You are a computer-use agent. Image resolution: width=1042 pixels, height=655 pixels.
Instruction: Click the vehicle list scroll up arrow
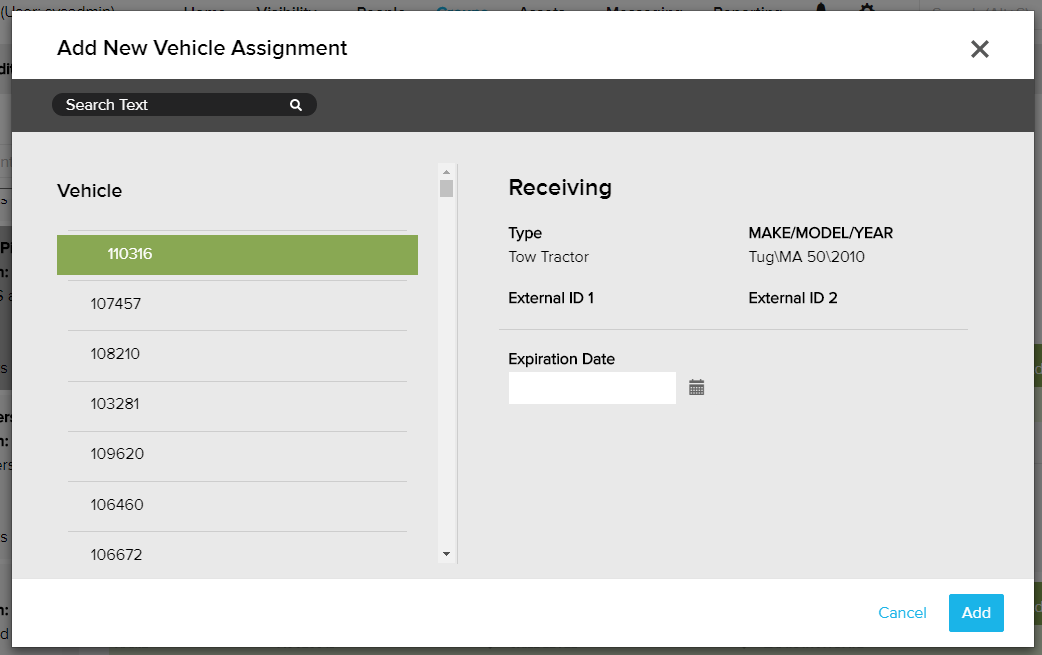pos(447,172)
